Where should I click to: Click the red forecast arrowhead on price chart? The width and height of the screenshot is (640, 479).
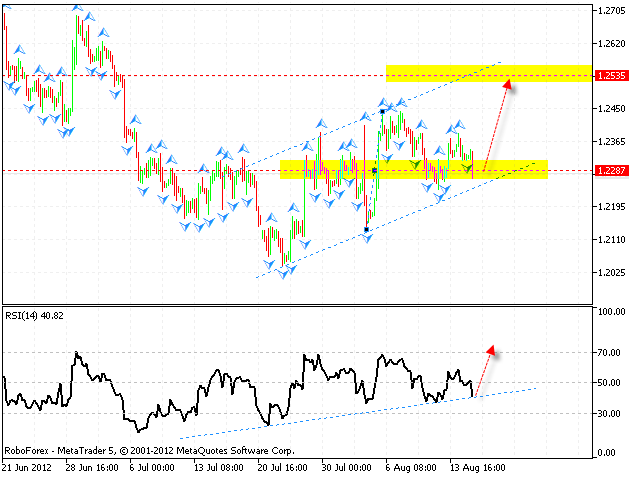pyautogui.click(x=508, y=86)
